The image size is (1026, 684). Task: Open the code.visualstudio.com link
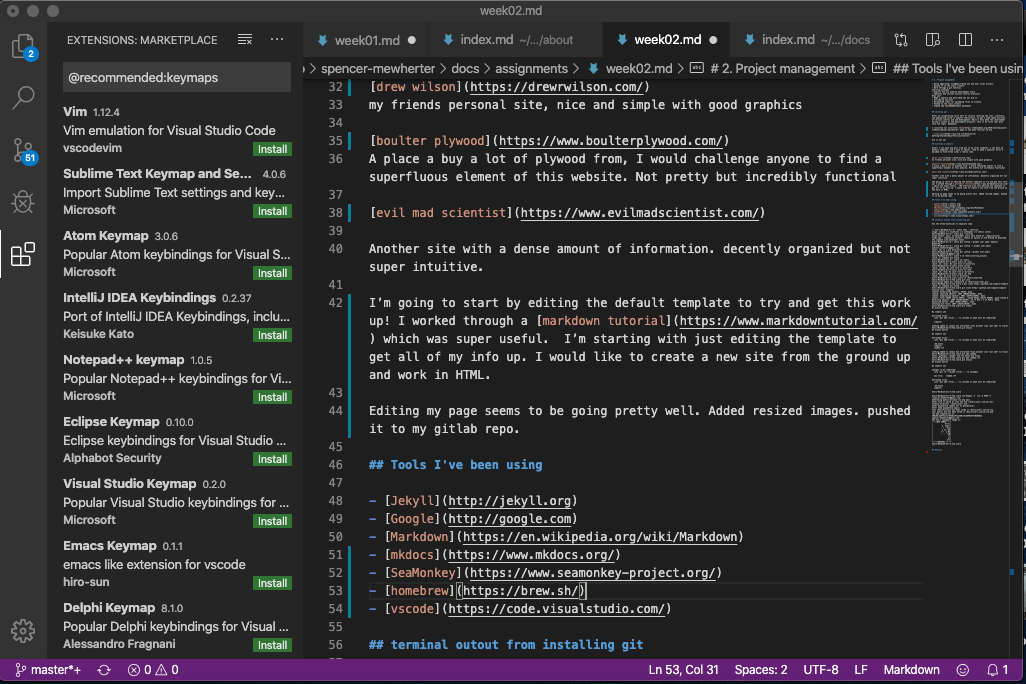click(x=557, y=609)
